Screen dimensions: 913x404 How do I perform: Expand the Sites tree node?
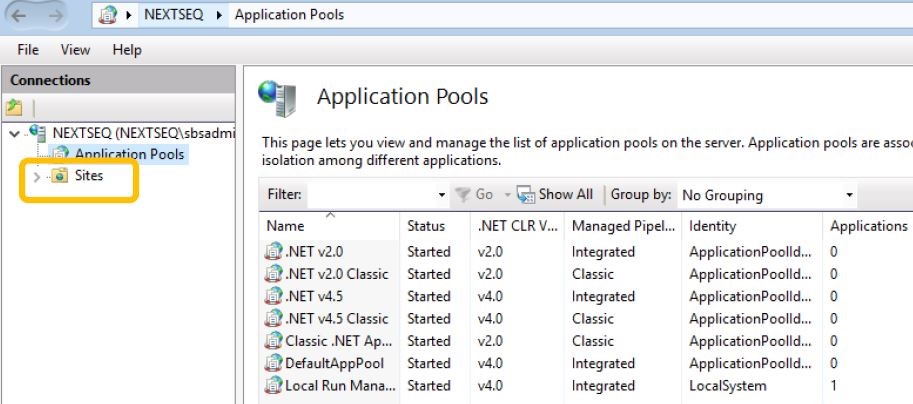point(37,177)
